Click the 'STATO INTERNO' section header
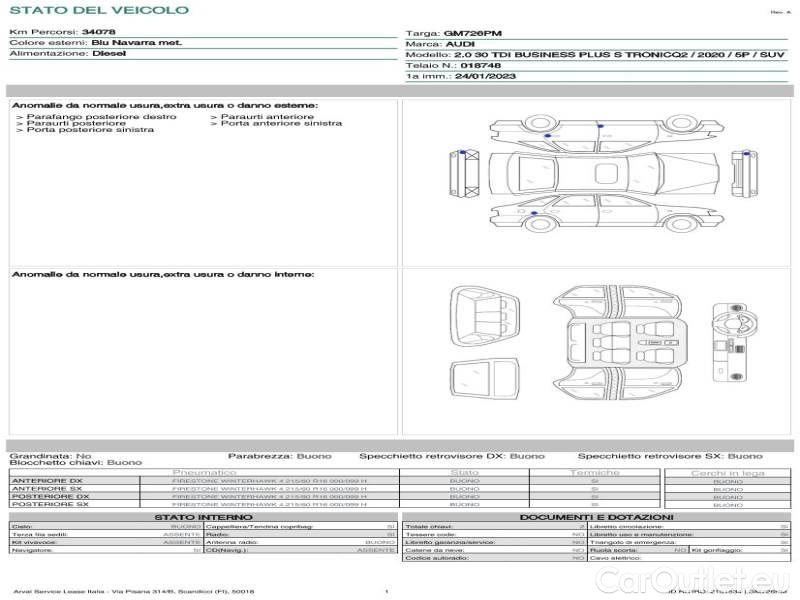This screenshot has width=800, height=600. tap(203, 517)
